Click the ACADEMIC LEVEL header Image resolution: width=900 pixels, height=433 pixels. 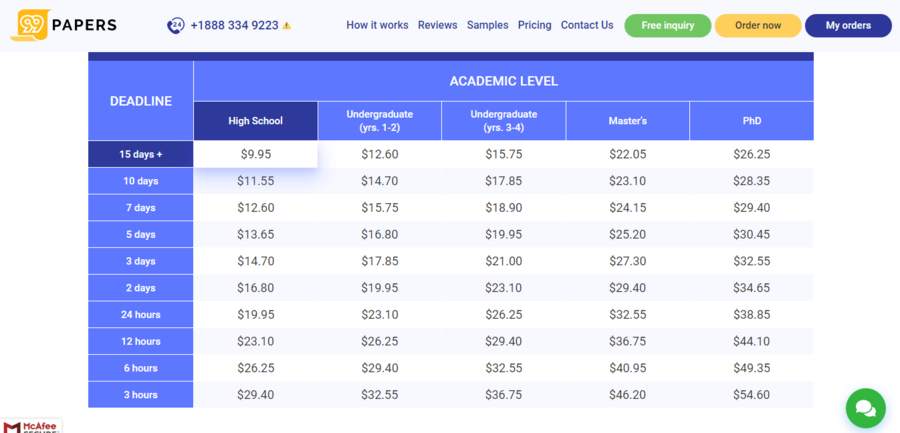click(x=503, y=81)
